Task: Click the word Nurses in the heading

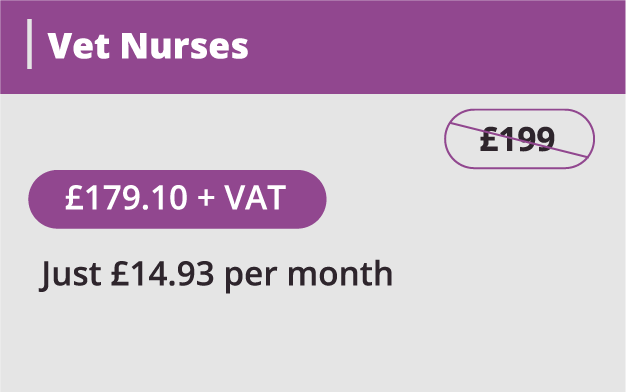Action: point(184,46)
